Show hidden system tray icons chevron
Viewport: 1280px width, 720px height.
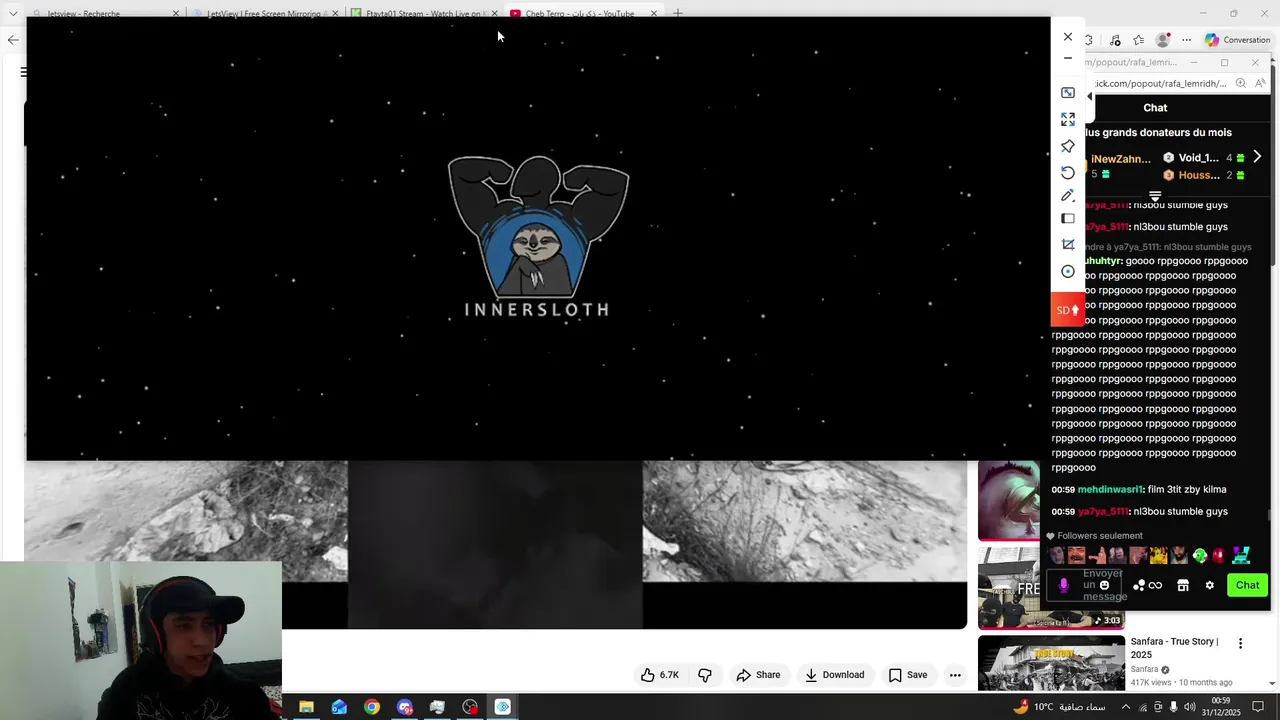pyautogui.click(x=1125, y=707)
